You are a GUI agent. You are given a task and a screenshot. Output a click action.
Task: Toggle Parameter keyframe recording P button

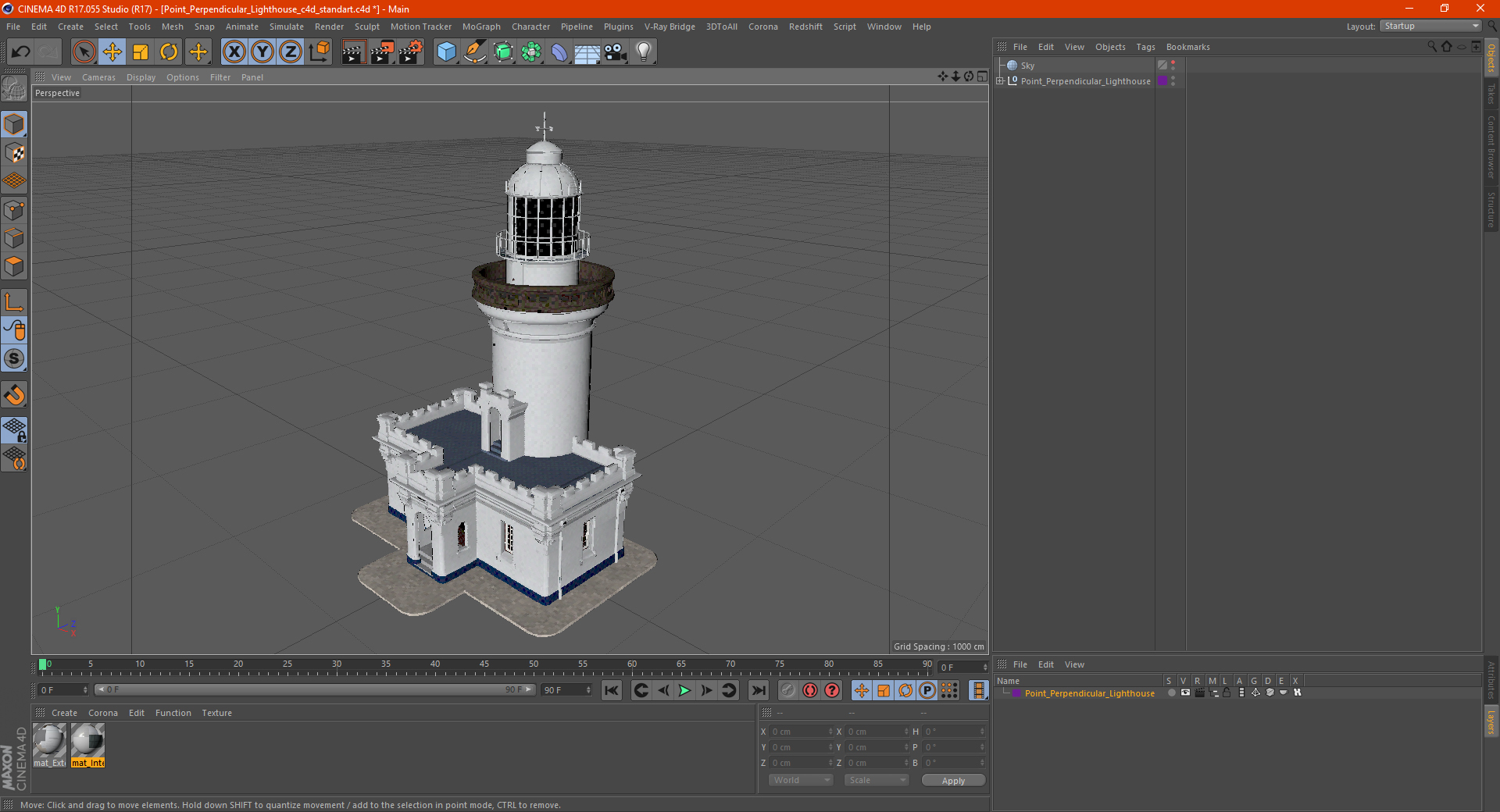tap(927, 690)
